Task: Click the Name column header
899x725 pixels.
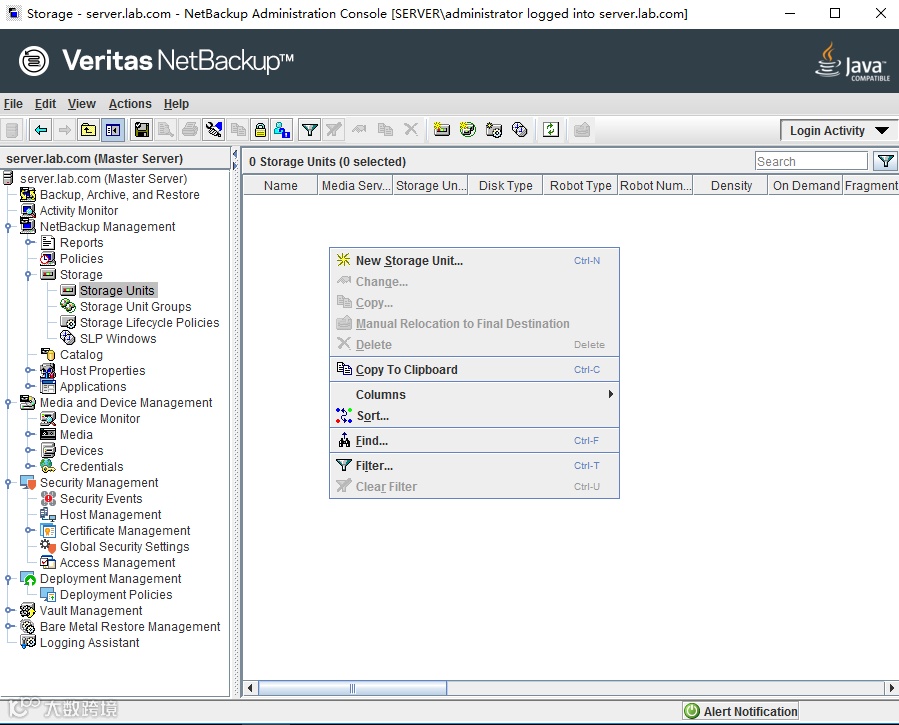Action: (280, 186)
